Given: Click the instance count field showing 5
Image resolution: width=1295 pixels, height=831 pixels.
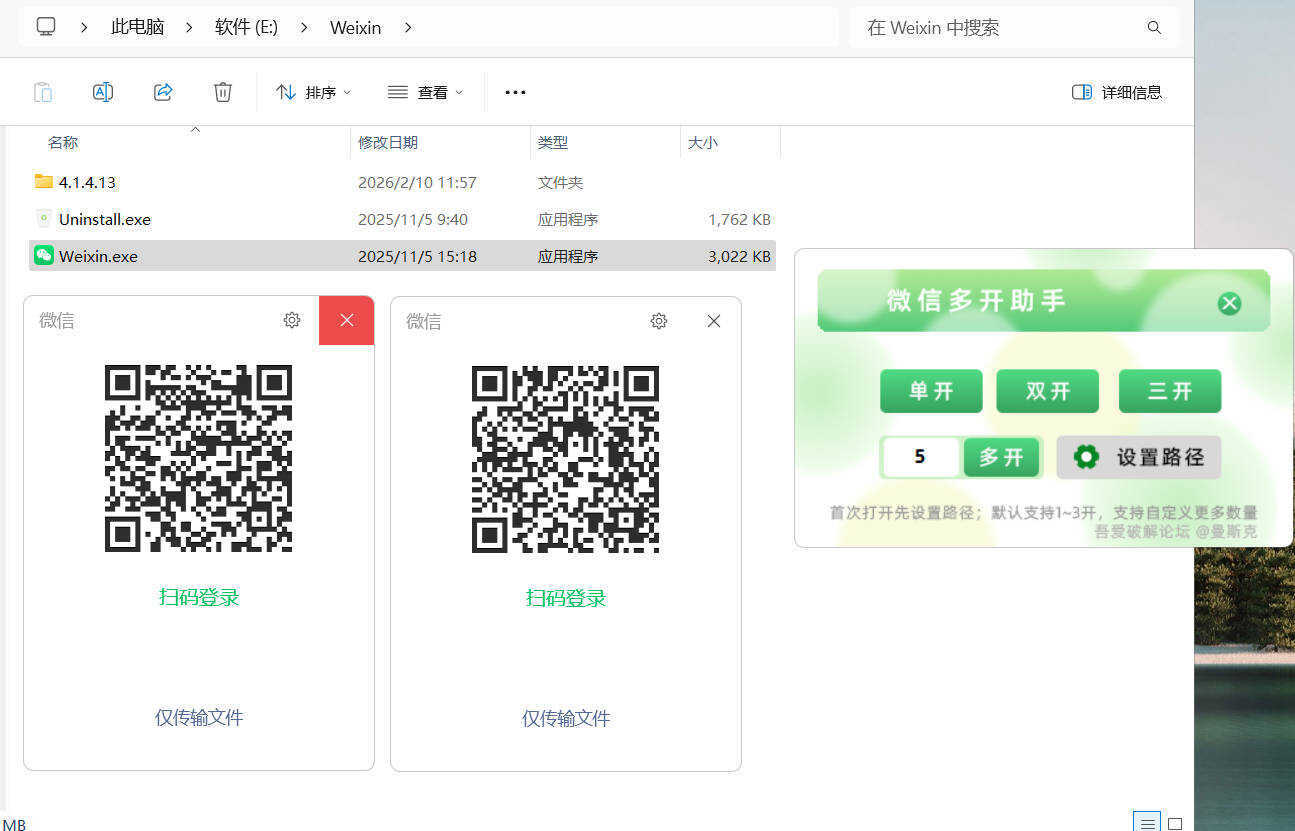Looking at the screenshot, I should click(x=920, y=457).
